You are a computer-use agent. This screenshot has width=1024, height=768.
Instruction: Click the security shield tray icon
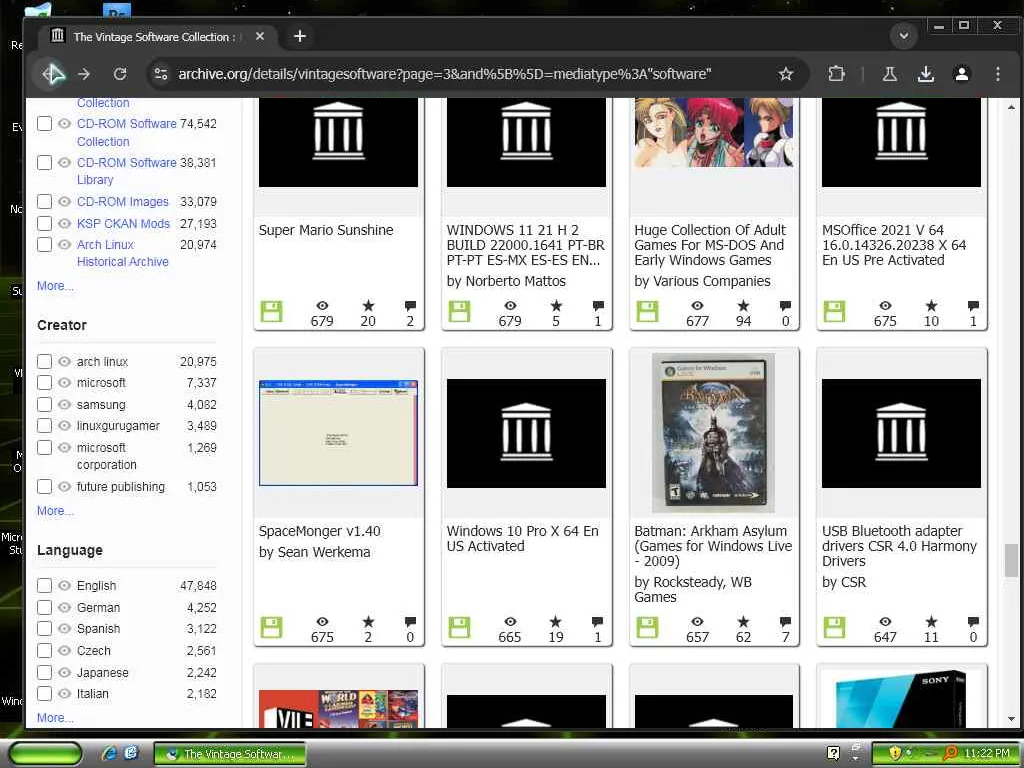tap(895, 753)
